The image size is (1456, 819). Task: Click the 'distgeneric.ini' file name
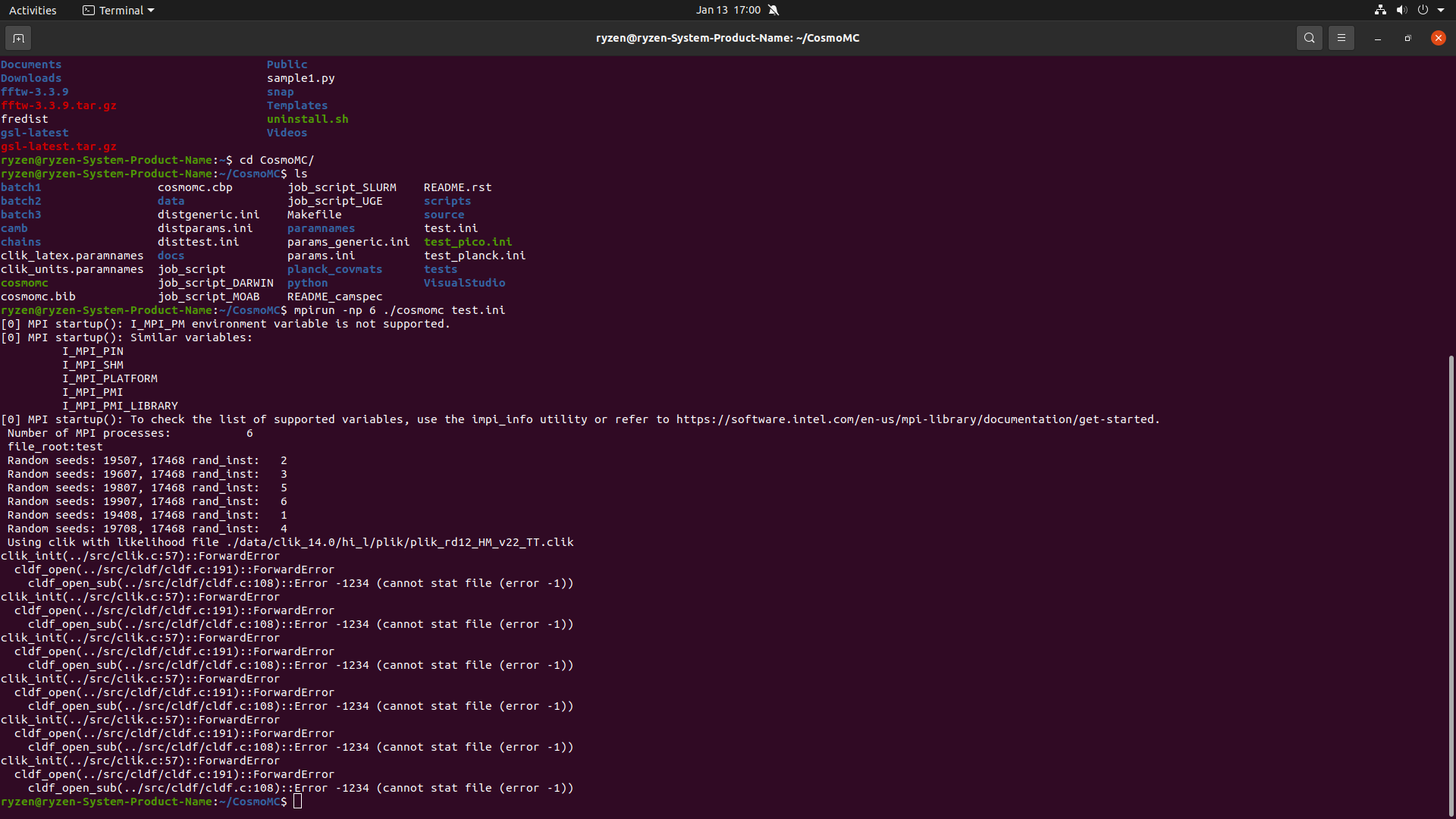point(209,215)
